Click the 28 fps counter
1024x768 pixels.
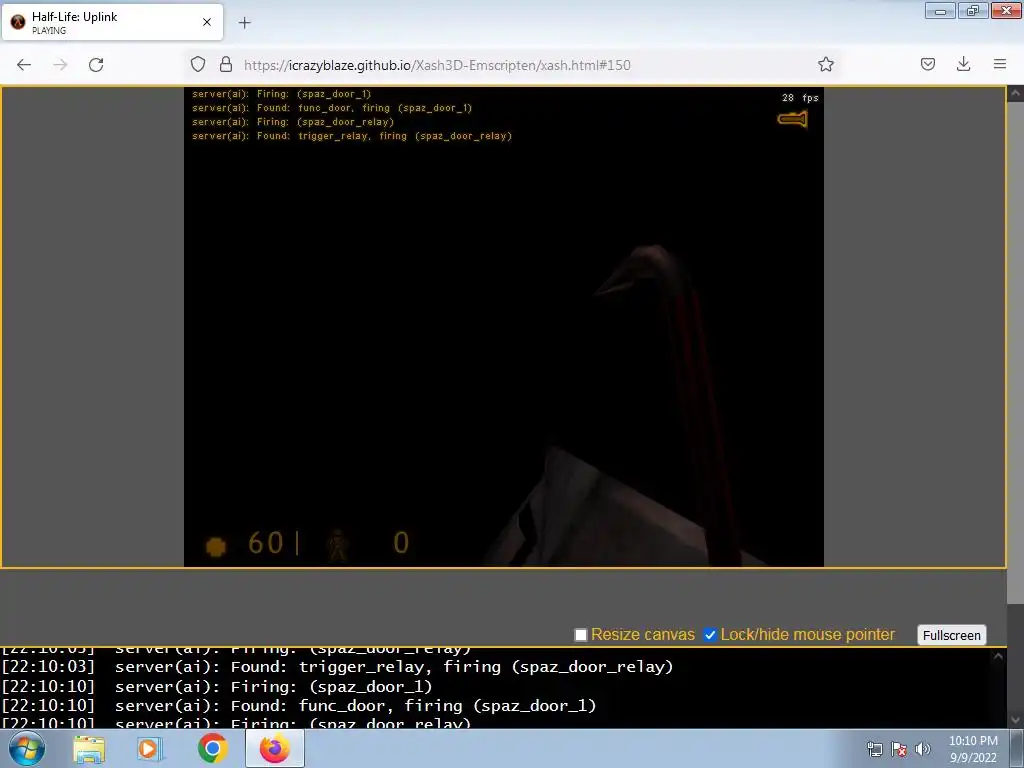(800, 98)
